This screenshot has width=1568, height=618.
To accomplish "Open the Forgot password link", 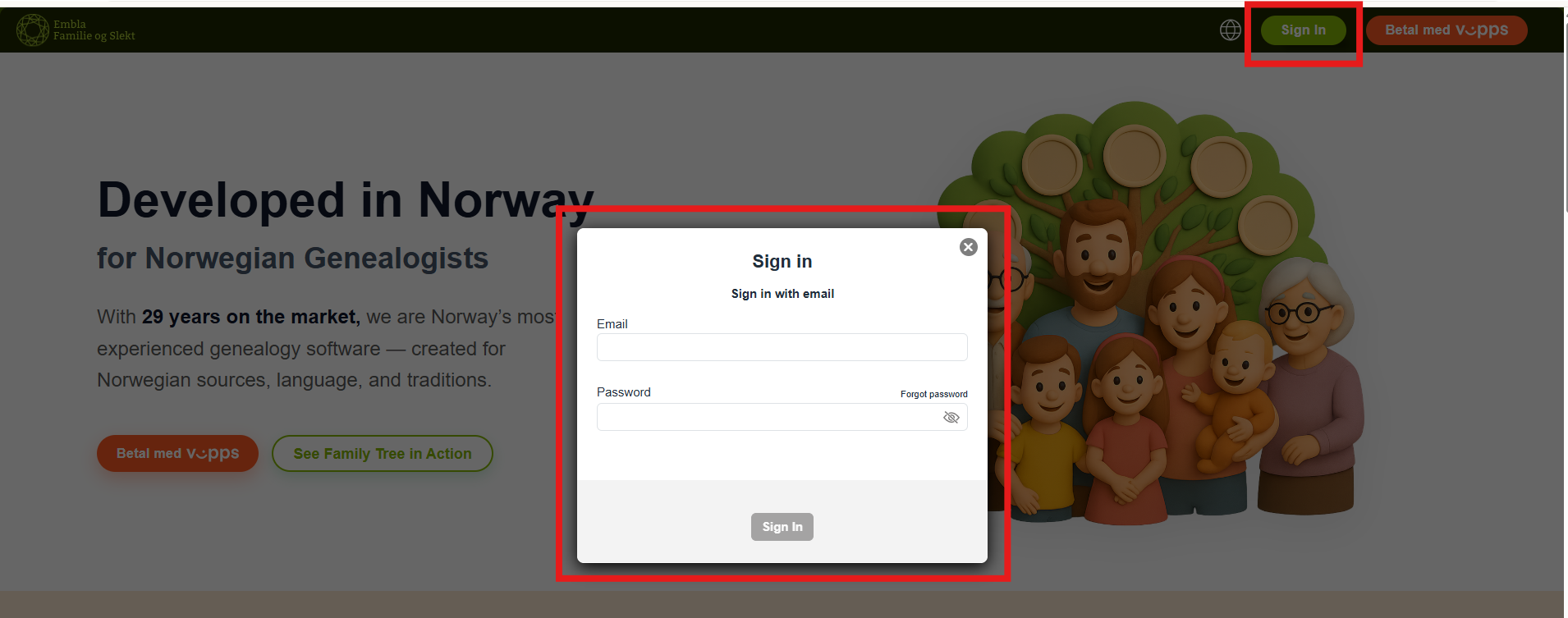I will [x=934, y=394].
